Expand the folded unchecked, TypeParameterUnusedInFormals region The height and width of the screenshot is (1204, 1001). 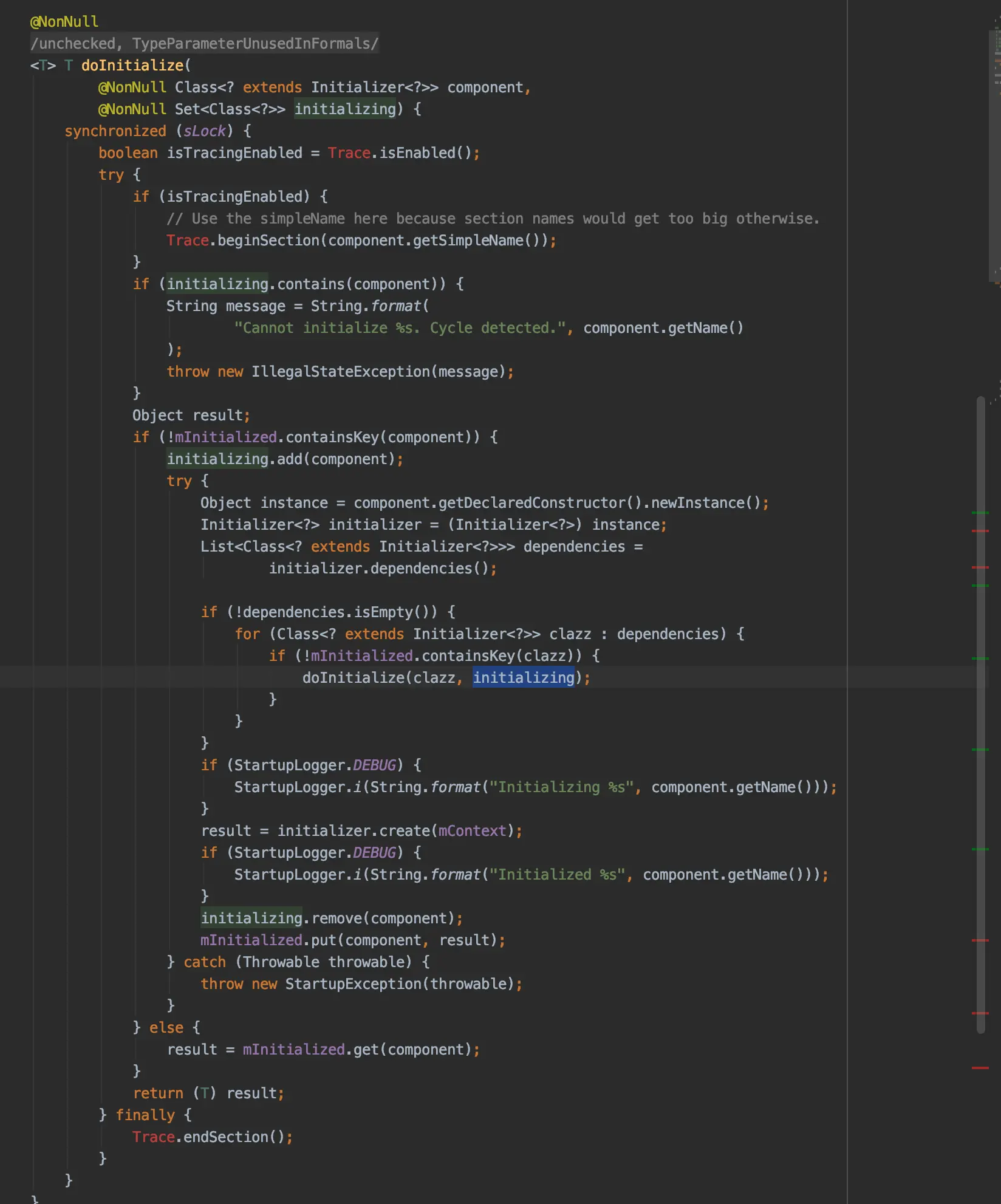(x=205, y=44)
